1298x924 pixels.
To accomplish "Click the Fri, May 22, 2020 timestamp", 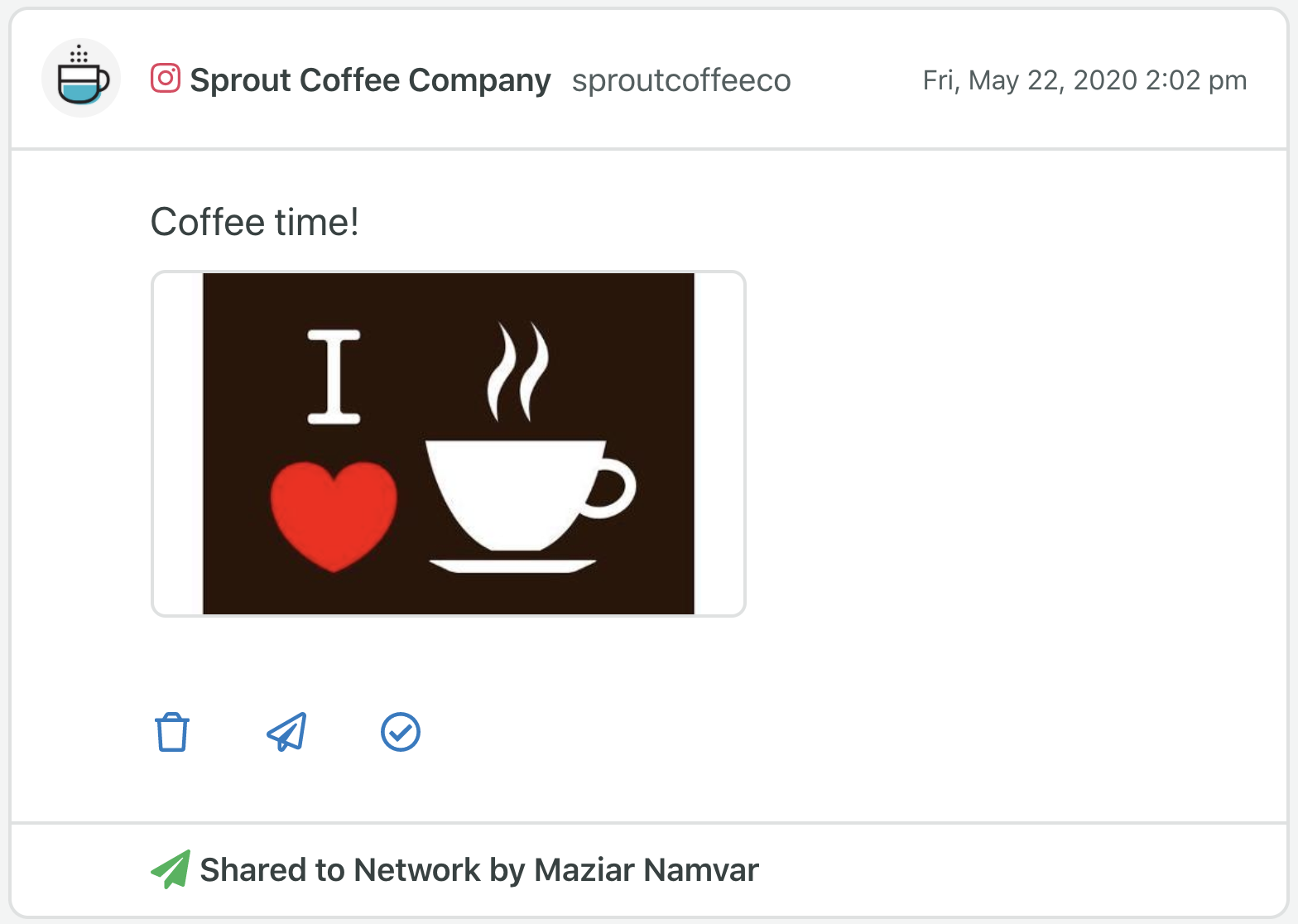I will point(1084,80).
